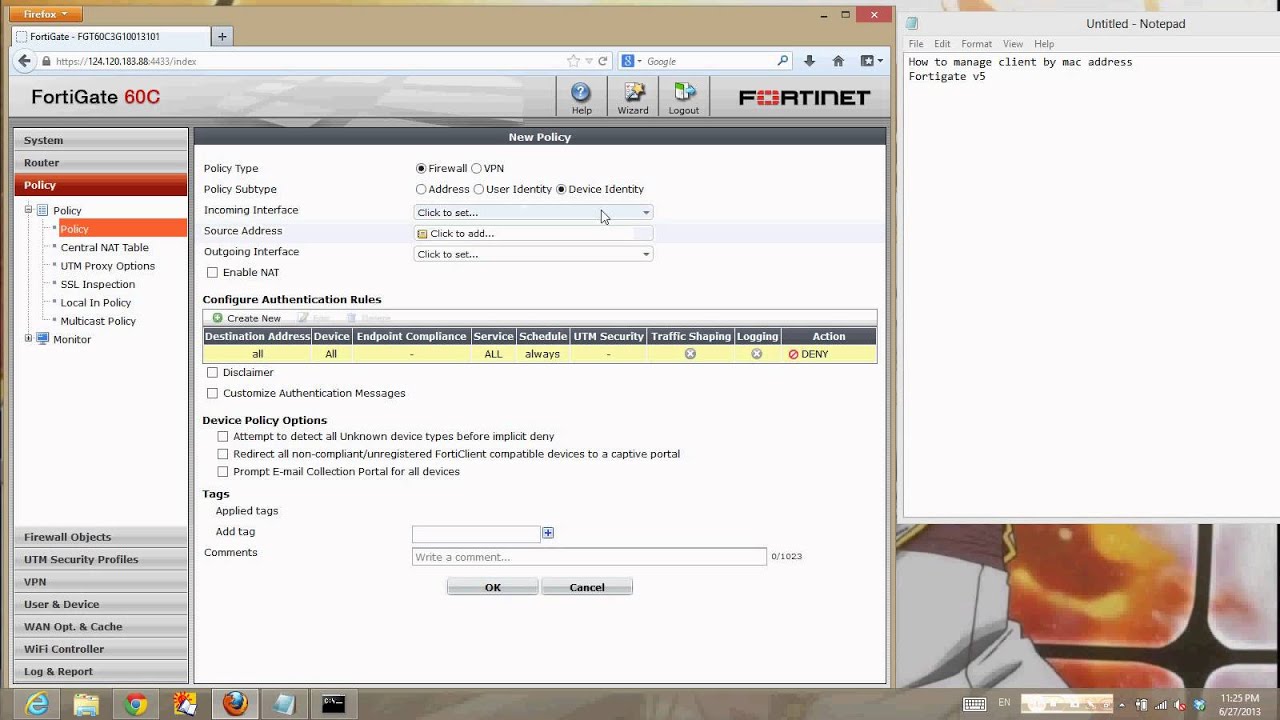The image size is (1280, 720).
Task: Click the plus icon next to Add tag
Action: coord(548,533)
